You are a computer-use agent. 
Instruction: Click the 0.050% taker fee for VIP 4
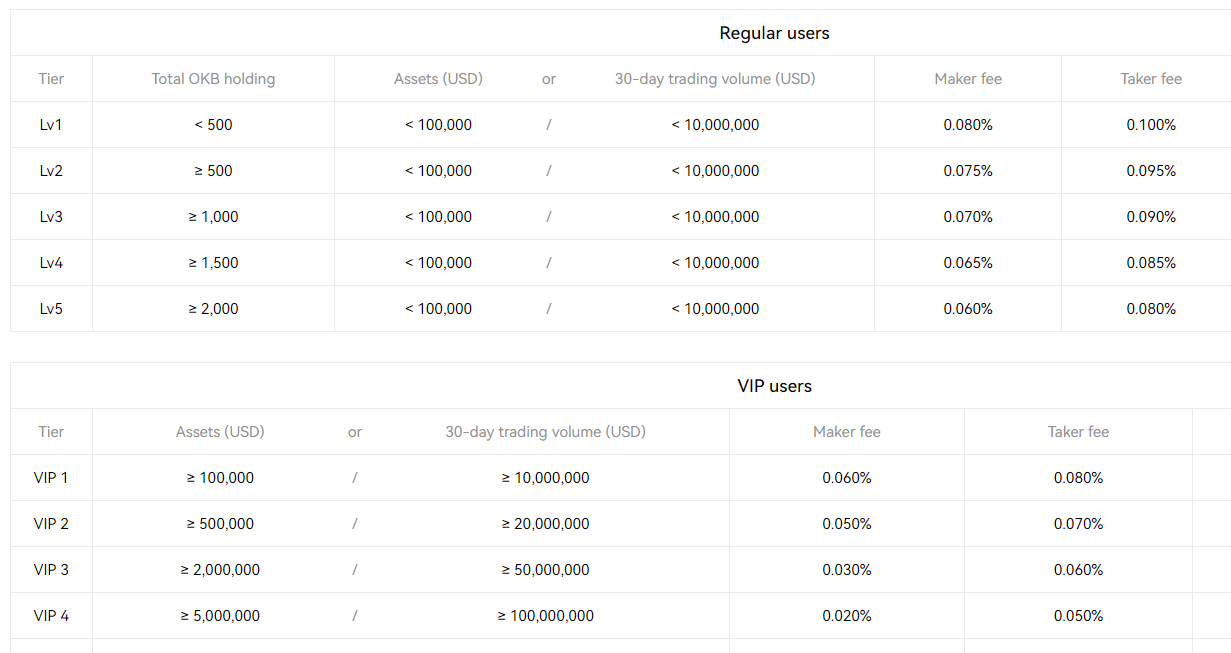click(1078, 616)
